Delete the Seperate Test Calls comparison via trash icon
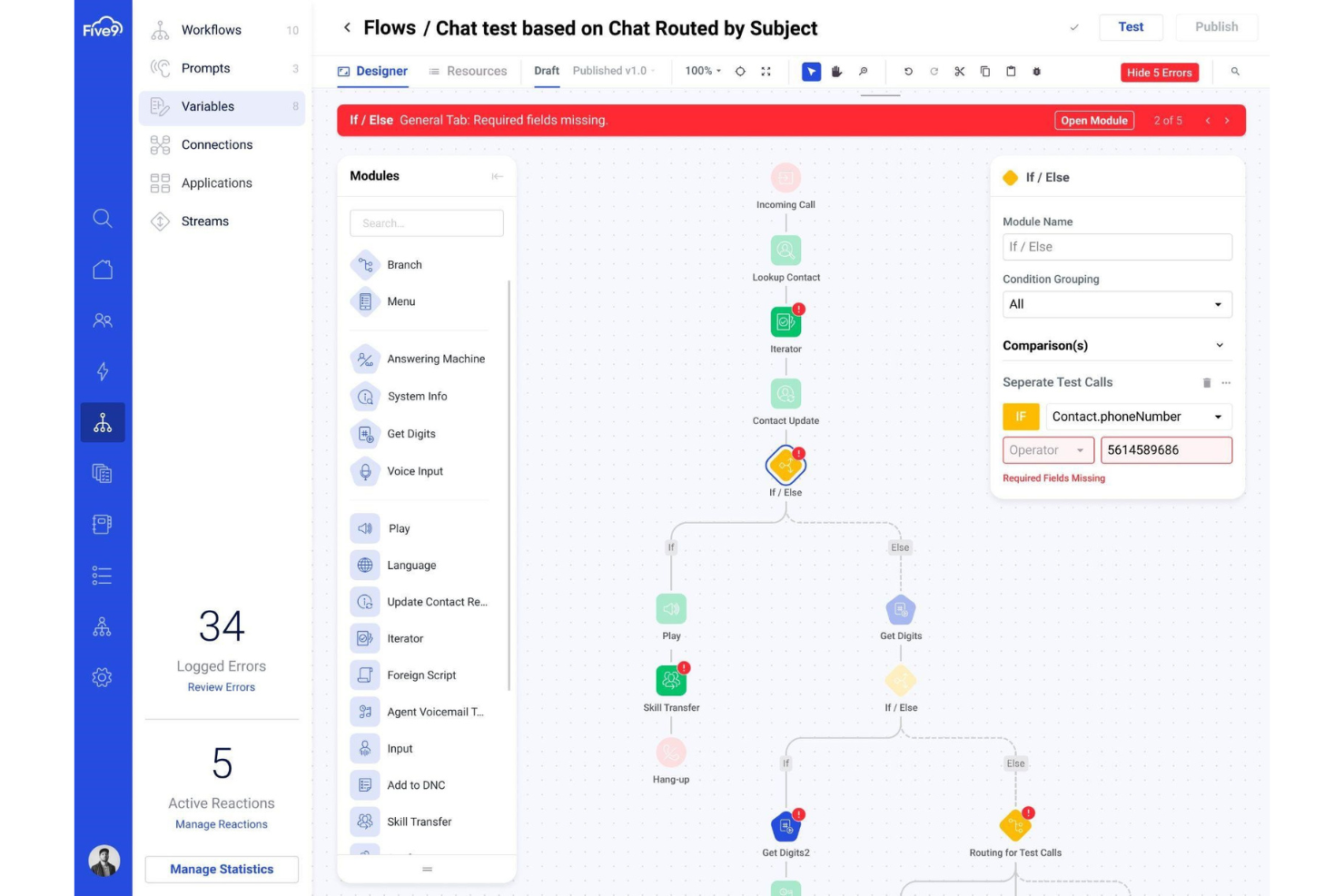This screenshot has width=1344, height=896. tap(1206, 382)
